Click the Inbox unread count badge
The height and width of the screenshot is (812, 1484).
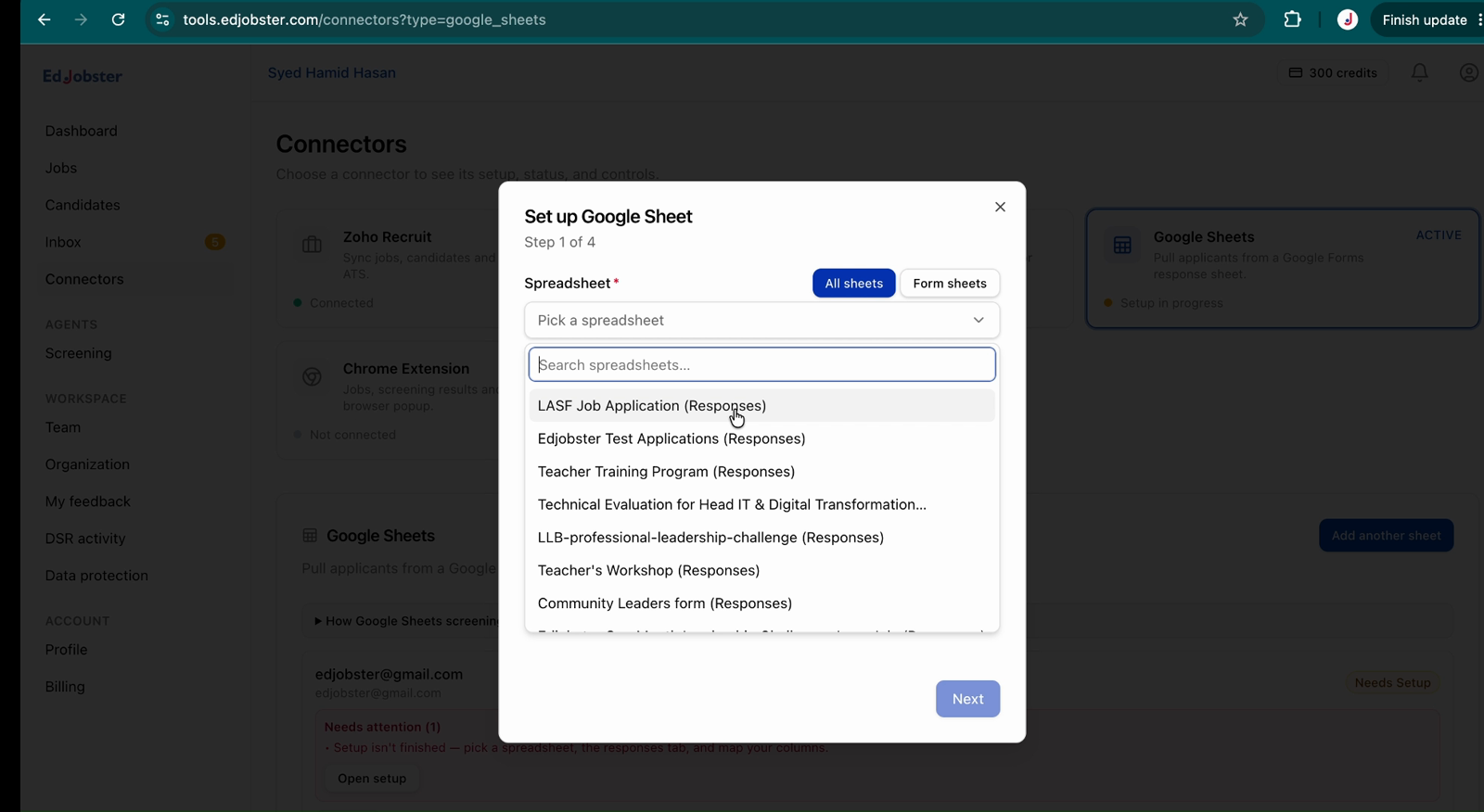click(214, 242)
